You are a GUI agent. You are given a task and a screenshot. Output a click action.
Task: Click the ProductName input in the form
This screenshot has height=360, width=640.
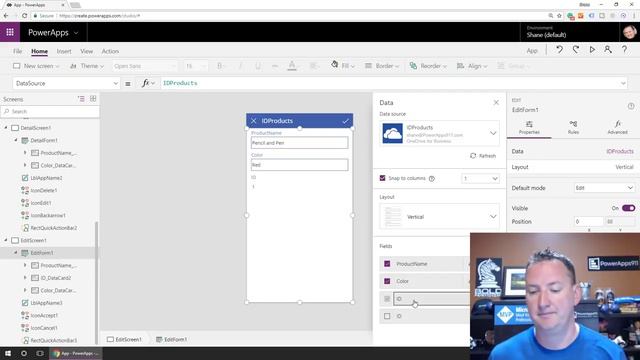(x=300, y=143)
